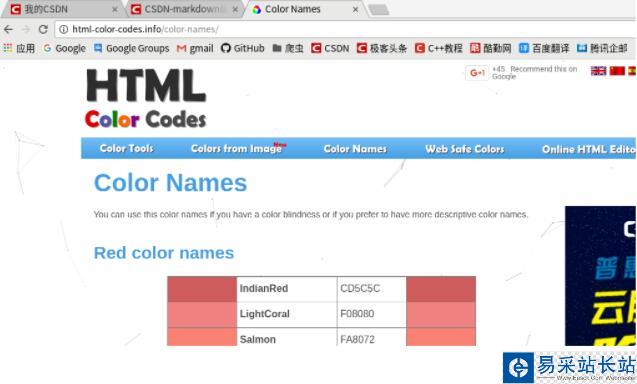The width and height of the screenshot is (637, 384).
Task: Click the Red color names heading
Action: click(x=164, y=253)
